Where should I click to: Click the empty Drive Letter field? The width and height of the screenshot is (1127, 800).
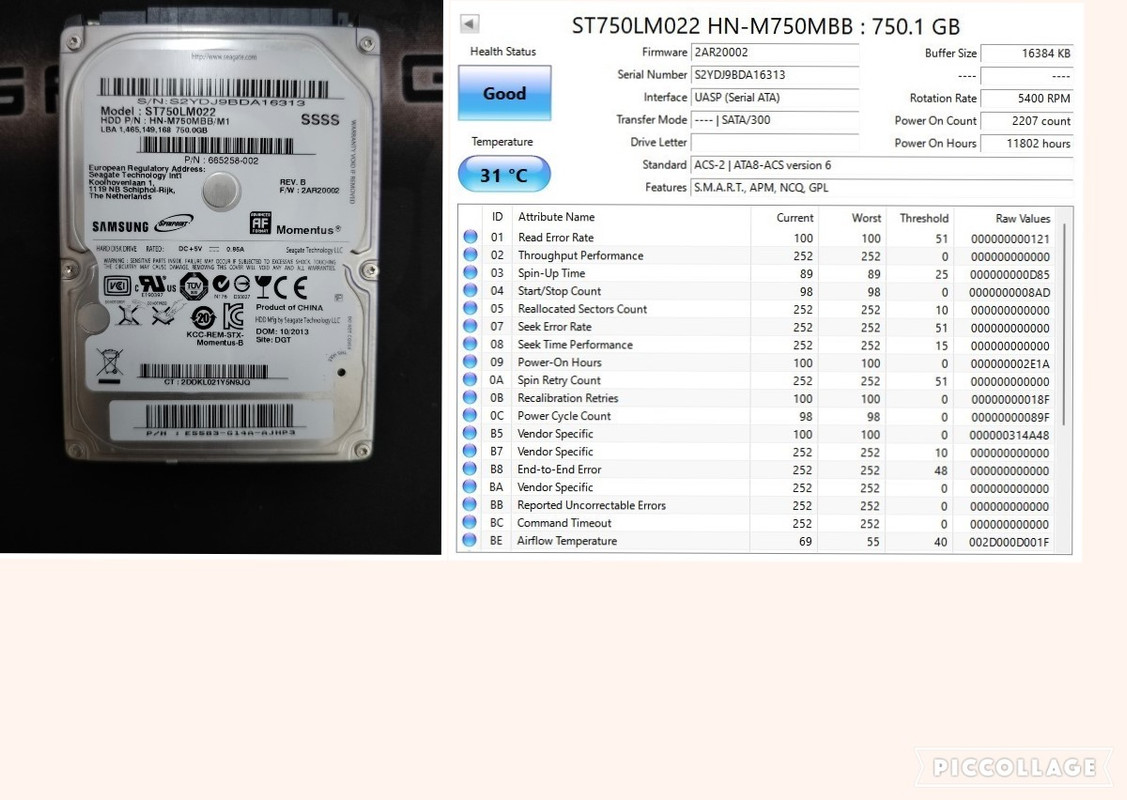(775, 142)
